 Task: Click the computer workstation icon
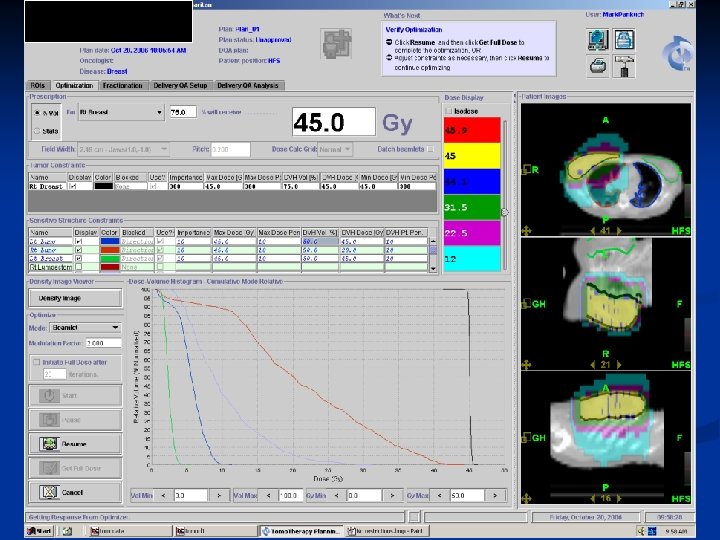pos(598,42)
